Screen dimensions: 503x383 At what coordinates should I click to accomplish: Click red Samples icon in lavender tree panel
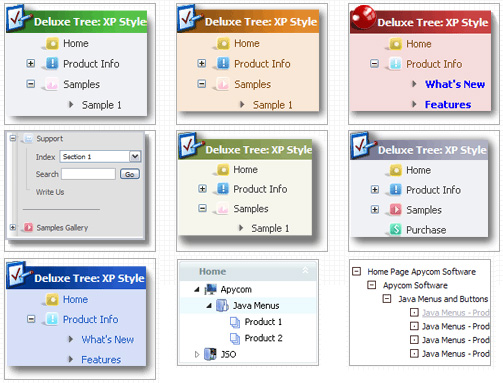click(x=395, y=210)
